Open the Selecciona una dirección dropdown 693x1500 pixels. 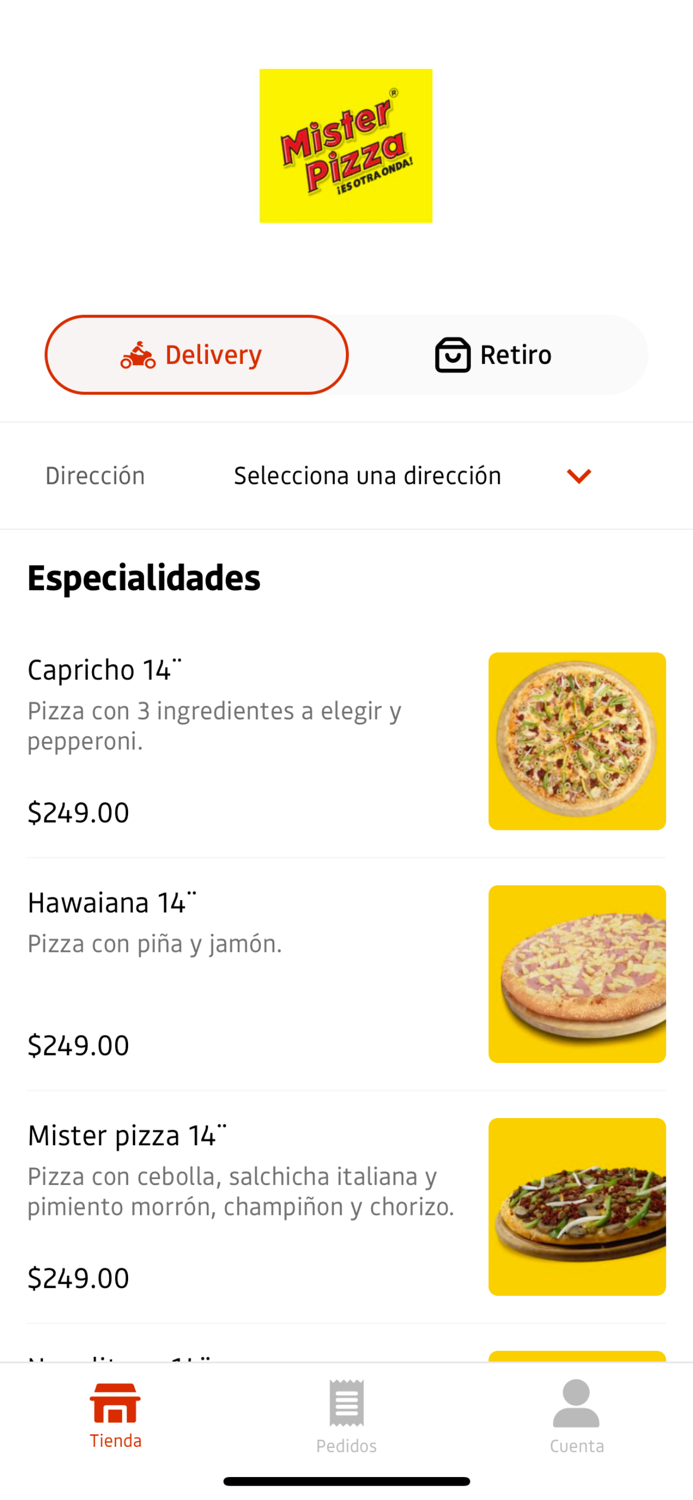(x=367, y=475)
